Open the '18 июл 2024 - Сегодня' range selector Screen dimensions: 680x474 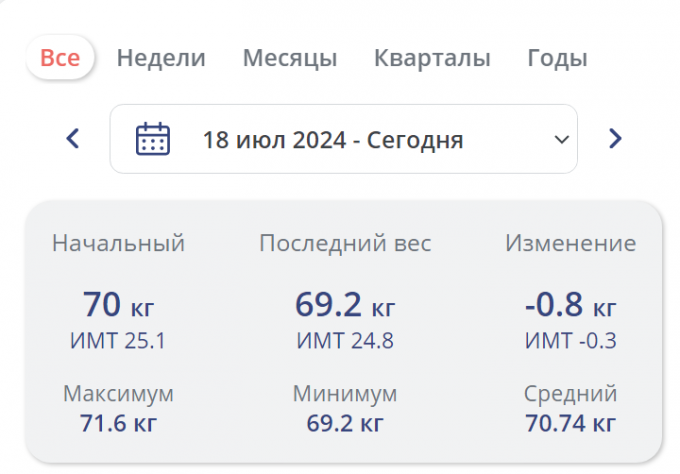[x=333, y=139]
